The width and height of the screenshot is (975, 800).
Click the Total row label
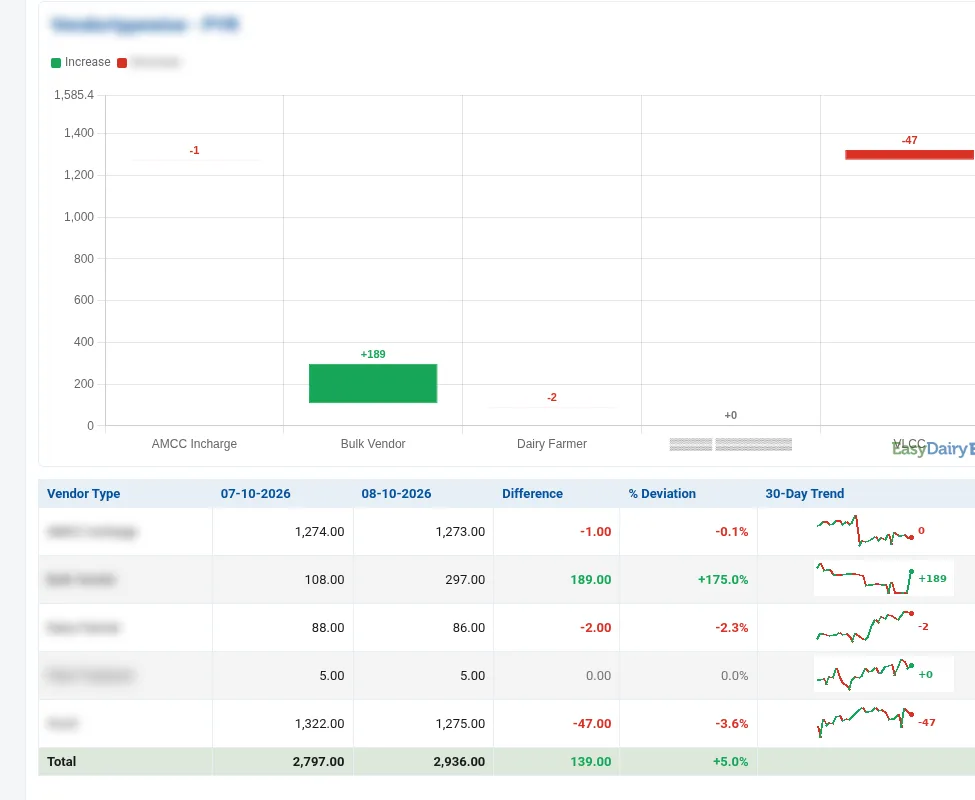pyautogui.click(x=62, y=761)
